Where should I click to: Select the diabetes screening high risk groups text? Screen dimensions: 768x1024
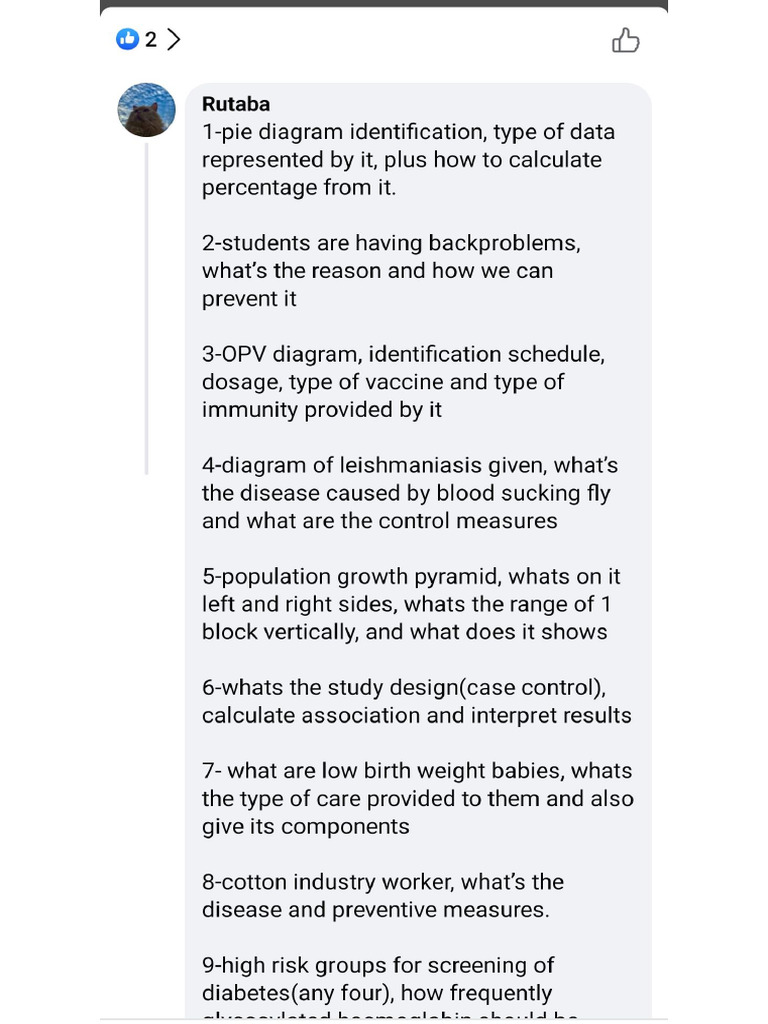[x=378, y=979]
